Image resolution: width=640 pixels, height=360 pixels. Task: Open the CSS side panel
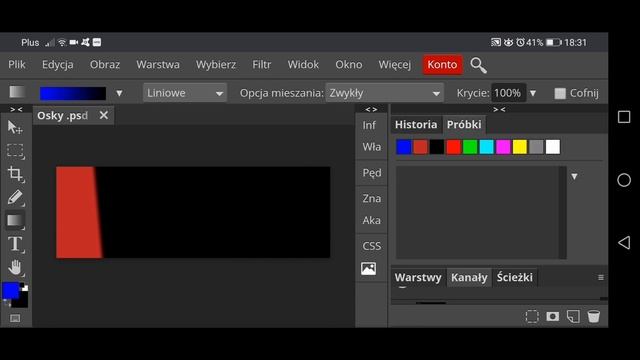click(371, 246)
